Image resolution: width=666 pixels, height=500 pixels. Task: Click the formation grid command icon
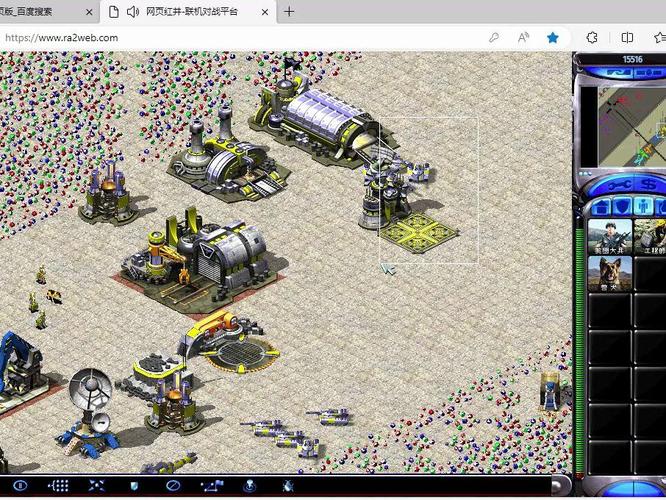tap(58, 485)
